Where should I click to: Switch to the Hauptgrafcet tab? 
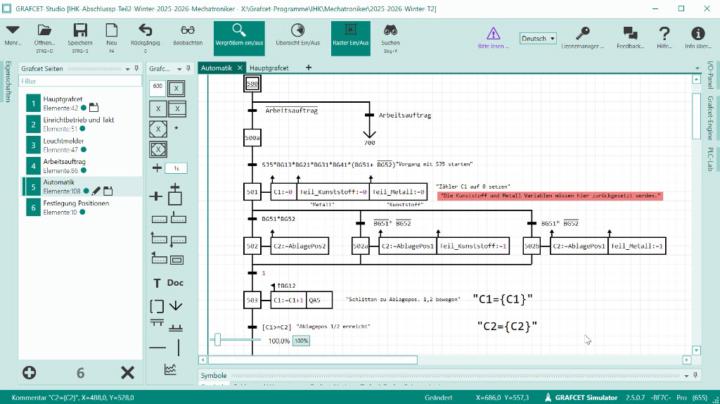pos(269,68)
